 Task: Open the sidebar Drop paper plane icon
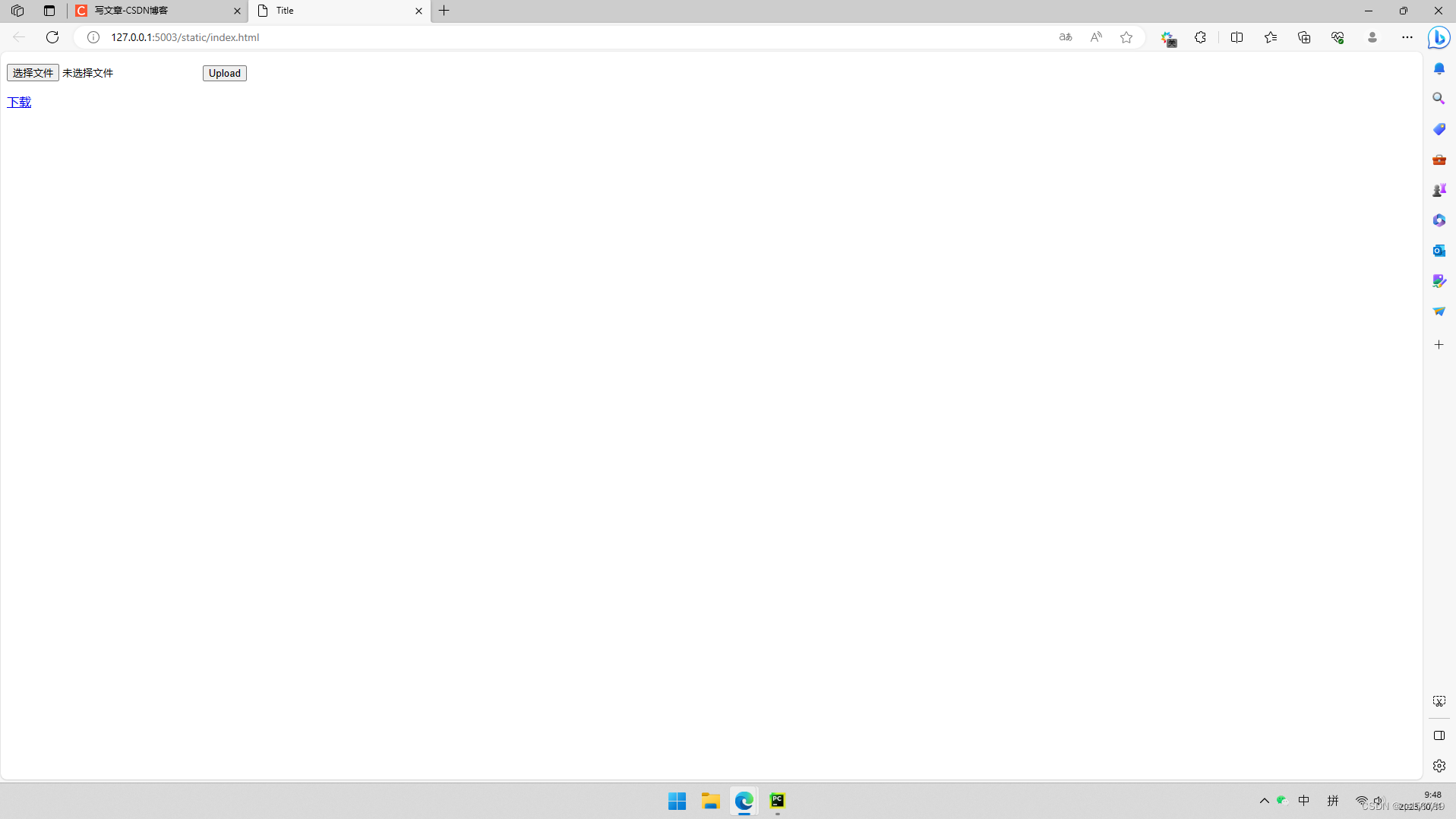1439,311
